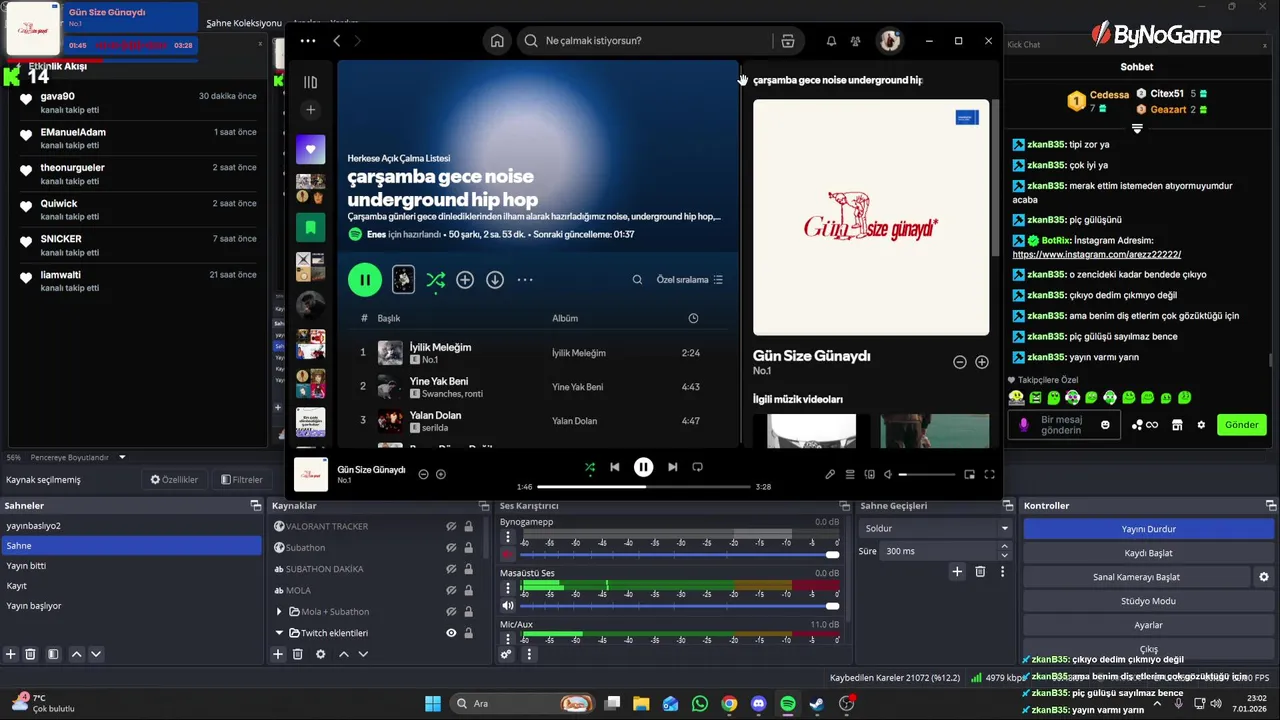The height and width of the screenshot is (720, 1280).
Task: Open connect to device icon
Action: point(870,475)
